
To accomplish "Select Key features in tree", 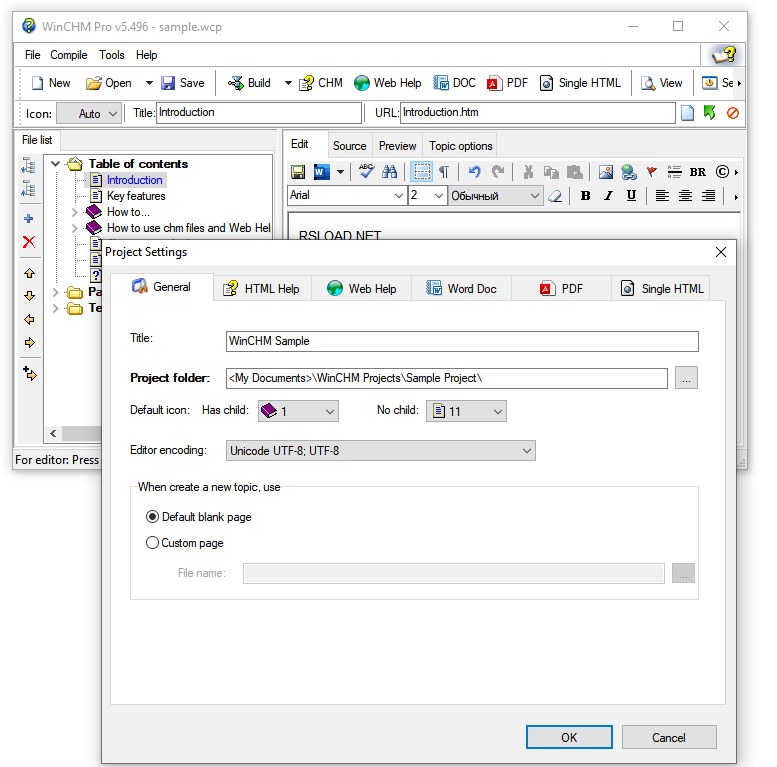I will point(136,196).
